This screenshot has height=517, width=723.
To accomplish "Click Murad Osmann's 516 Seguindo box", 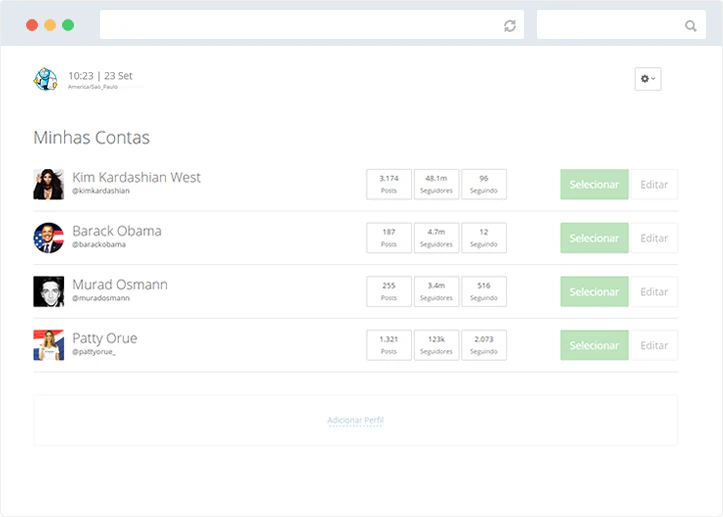I will click(484, 291).
